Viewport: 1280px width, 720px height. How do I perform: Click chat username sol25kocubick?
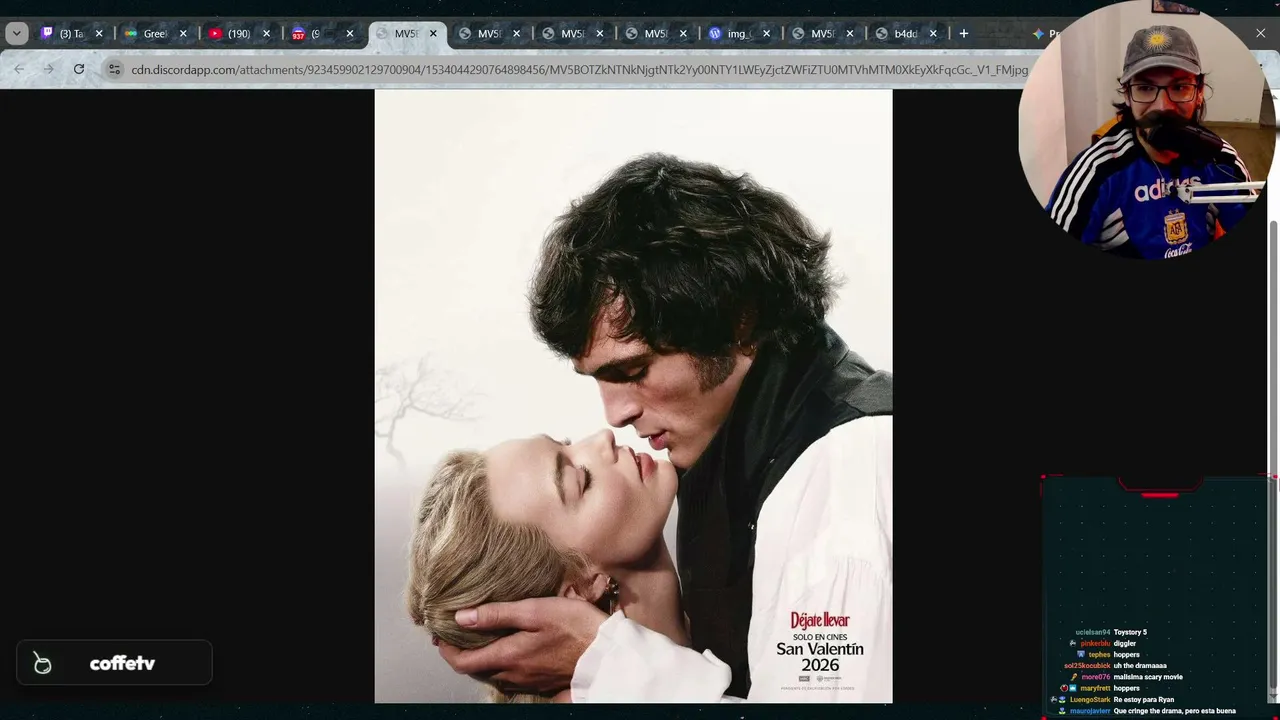click(x=1087, y=665)
